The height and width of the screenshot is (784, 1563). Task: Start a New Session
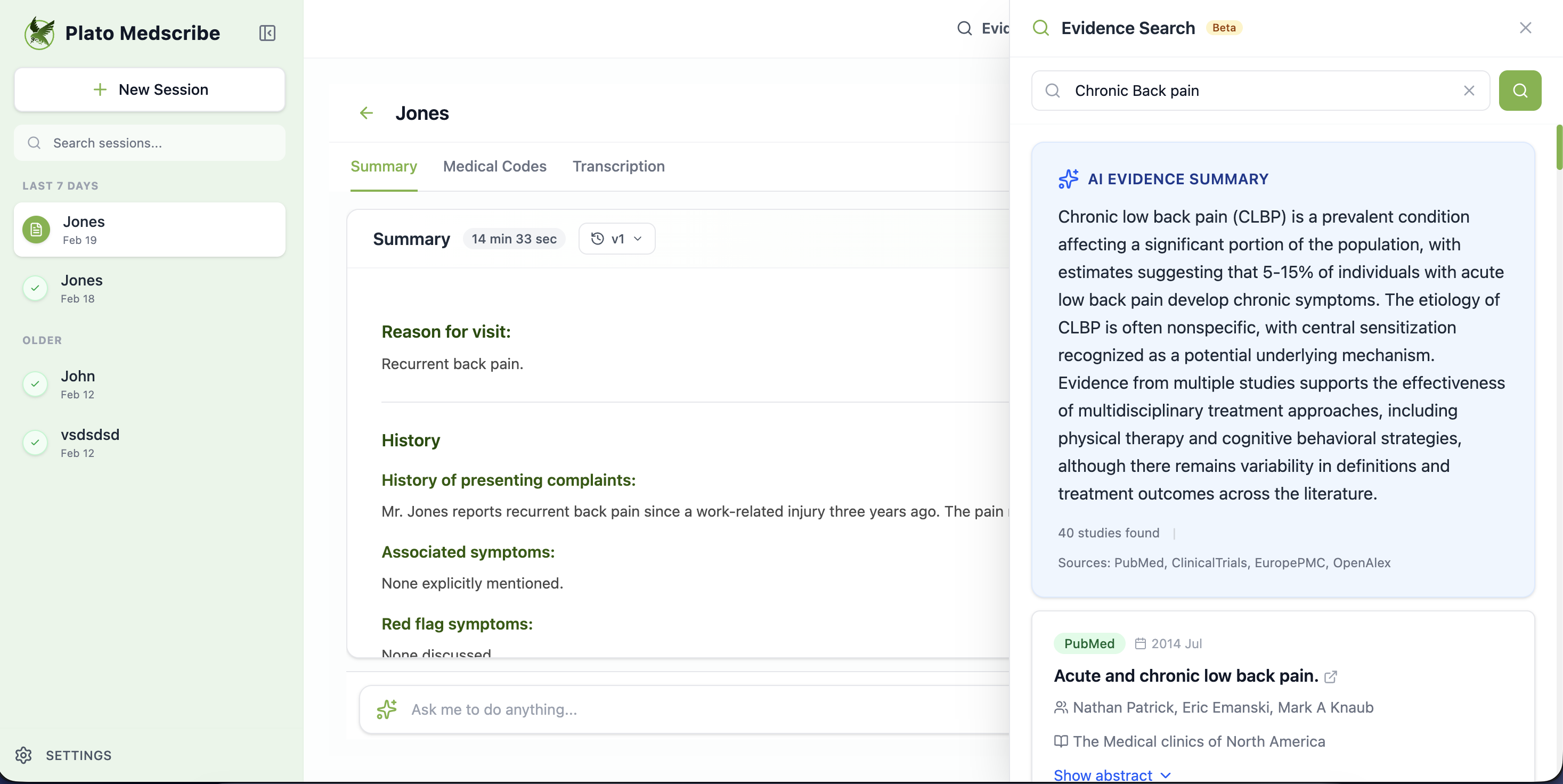[149, 89]
